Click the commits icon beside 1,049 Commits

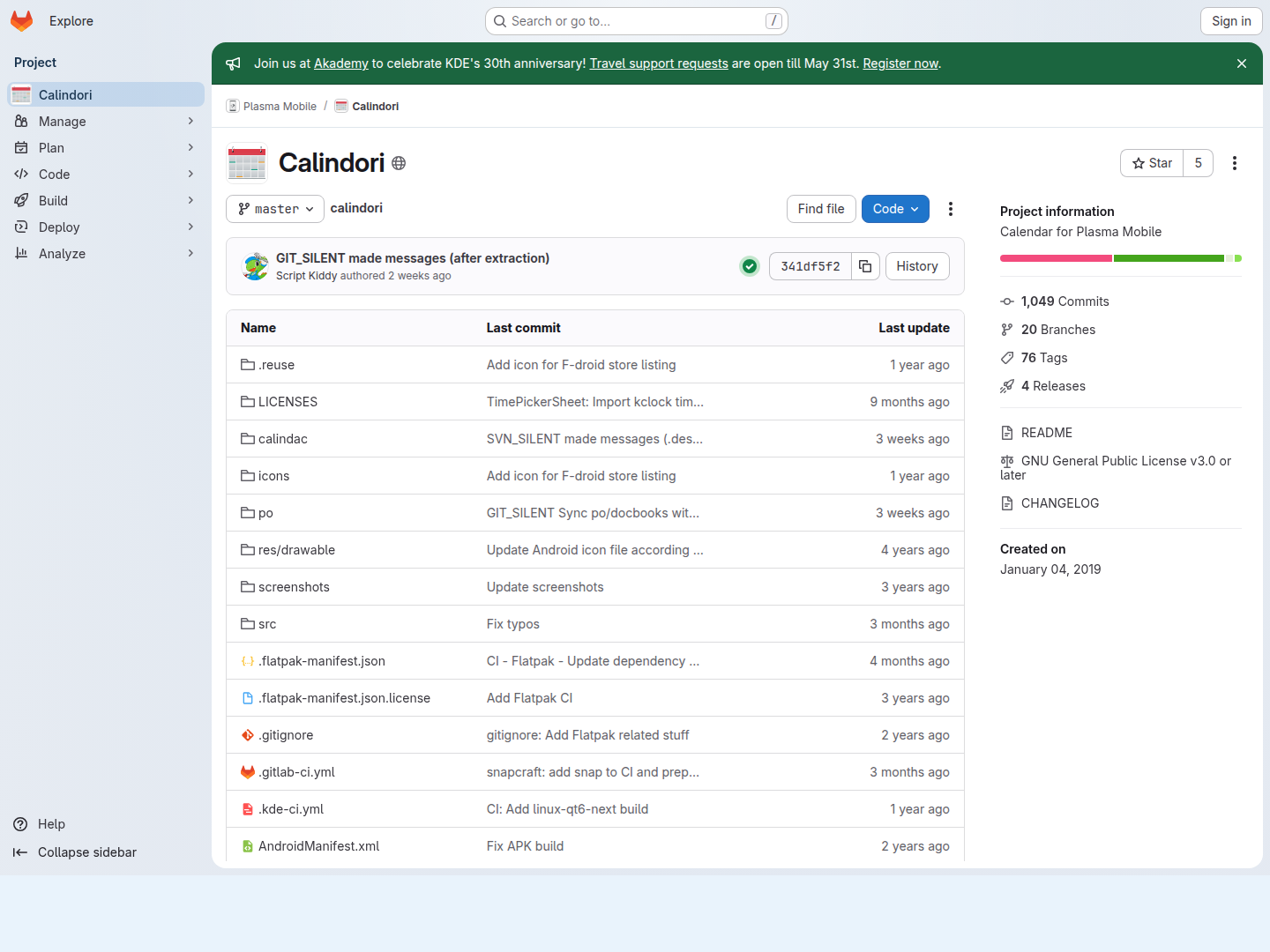coord(1007,301)
